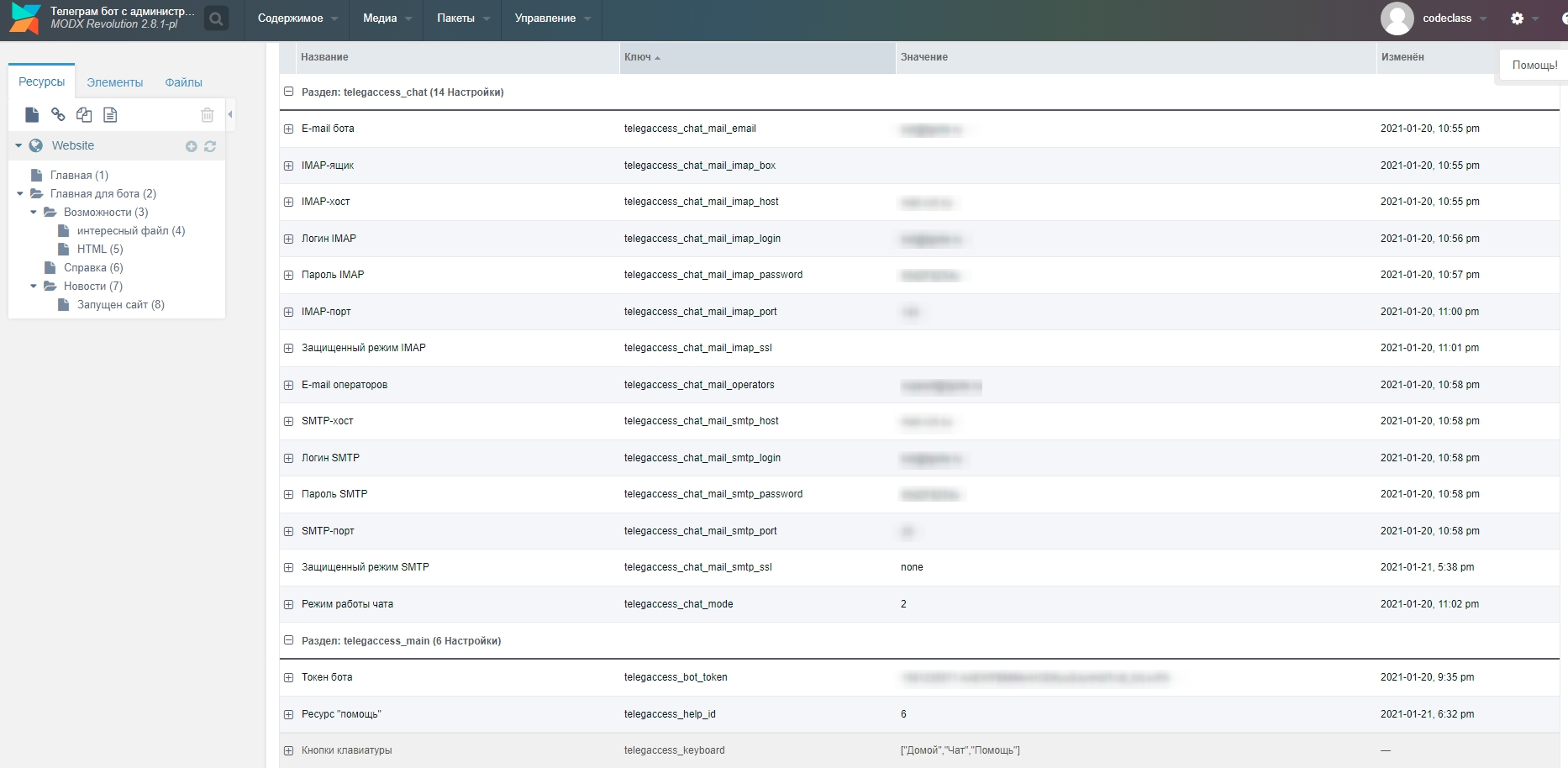Collapse Главная для бота (2) folder
1568x768 pixels.
pyautogui.click(x=20, y=193)
